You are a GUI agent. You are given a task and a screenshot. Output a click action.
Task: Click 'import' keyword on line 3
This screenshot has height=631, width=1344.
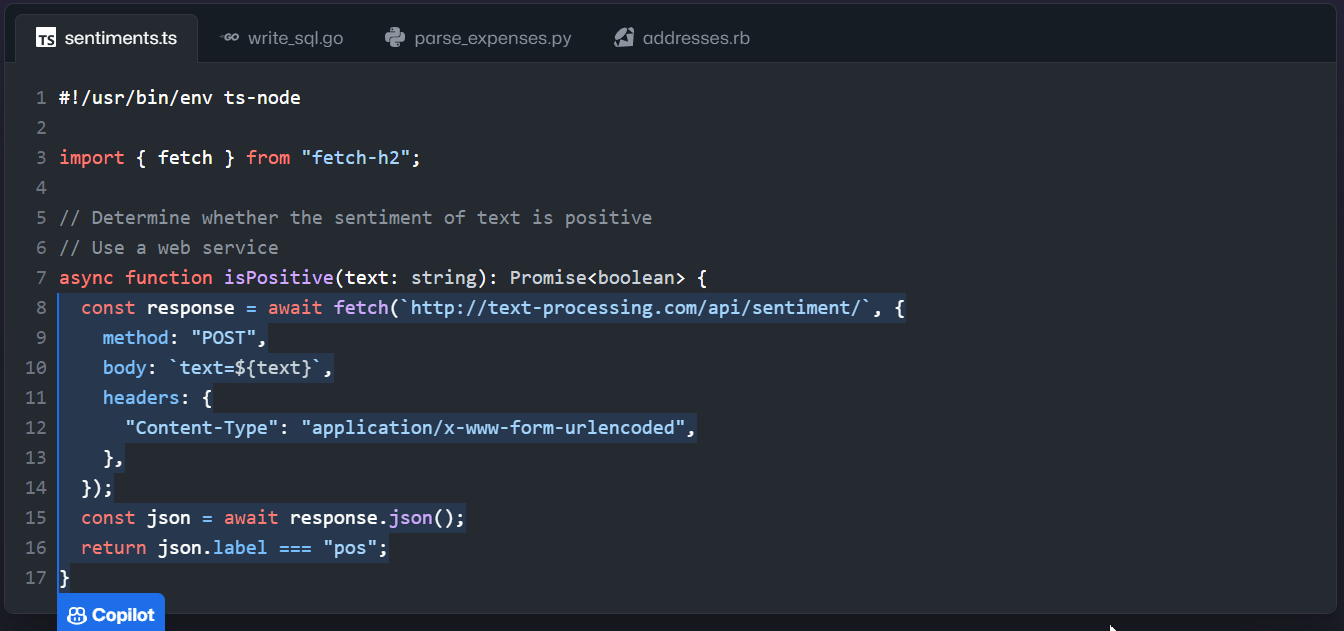click(x=92, y=158)
